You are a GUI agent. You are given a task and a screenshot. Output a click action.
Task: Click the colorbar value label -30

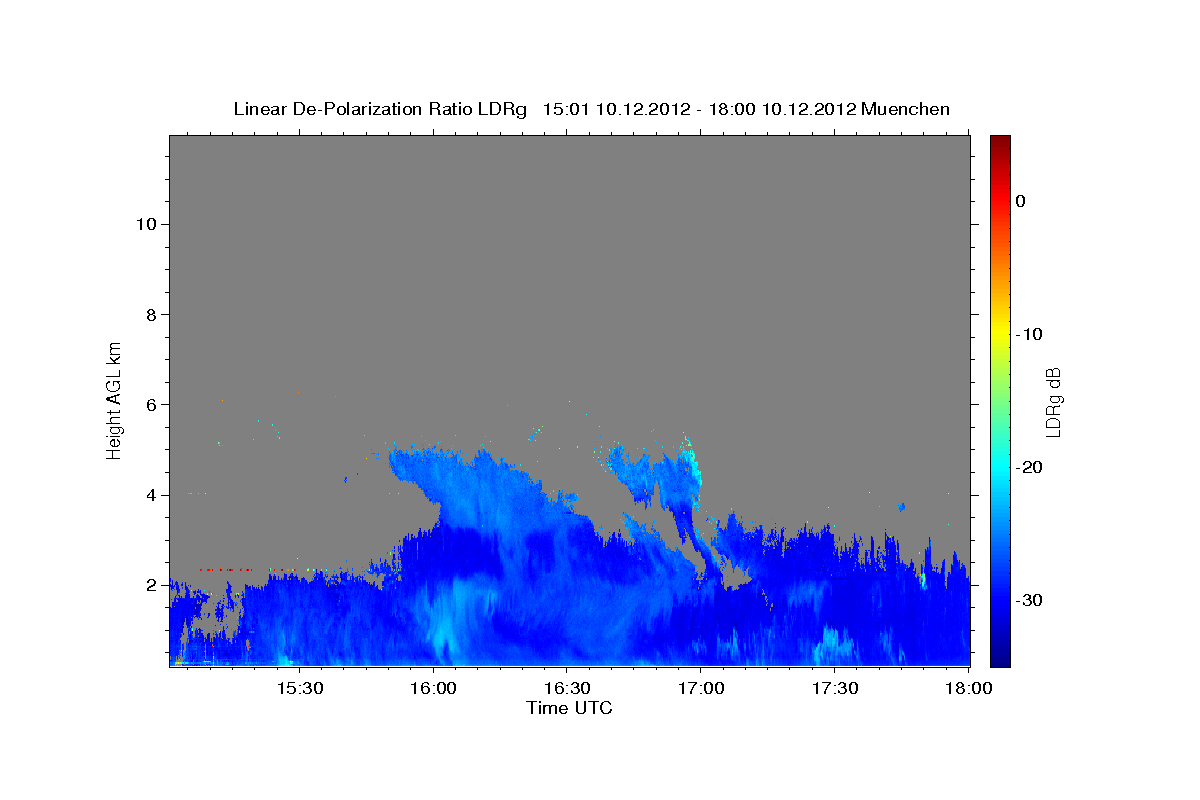coord(1029,600)
